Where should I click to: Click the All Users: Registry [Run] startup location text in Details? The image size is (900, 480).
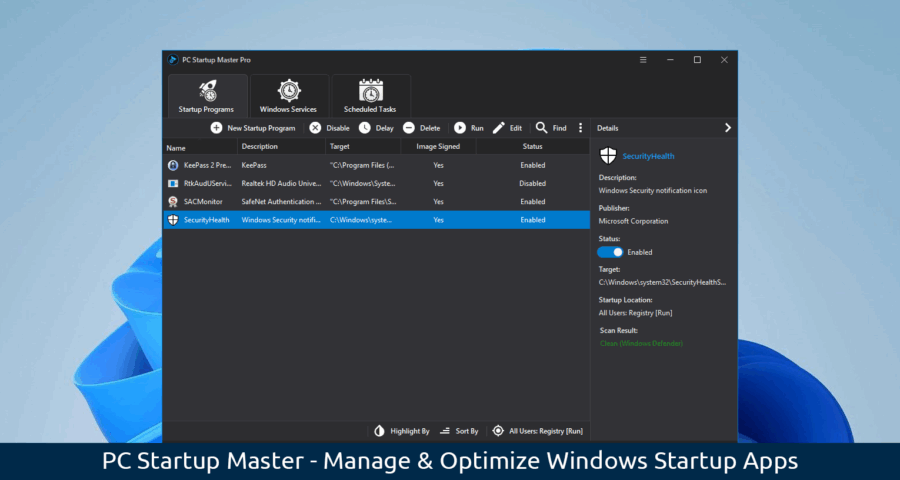[635, 313]
